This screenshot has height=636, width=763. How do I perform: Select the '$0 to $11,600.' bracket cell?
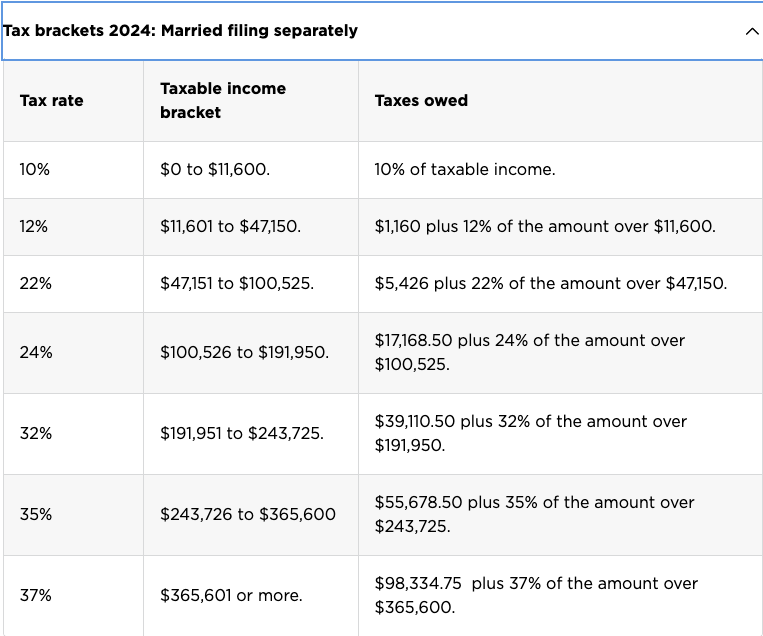pos(251,170)
